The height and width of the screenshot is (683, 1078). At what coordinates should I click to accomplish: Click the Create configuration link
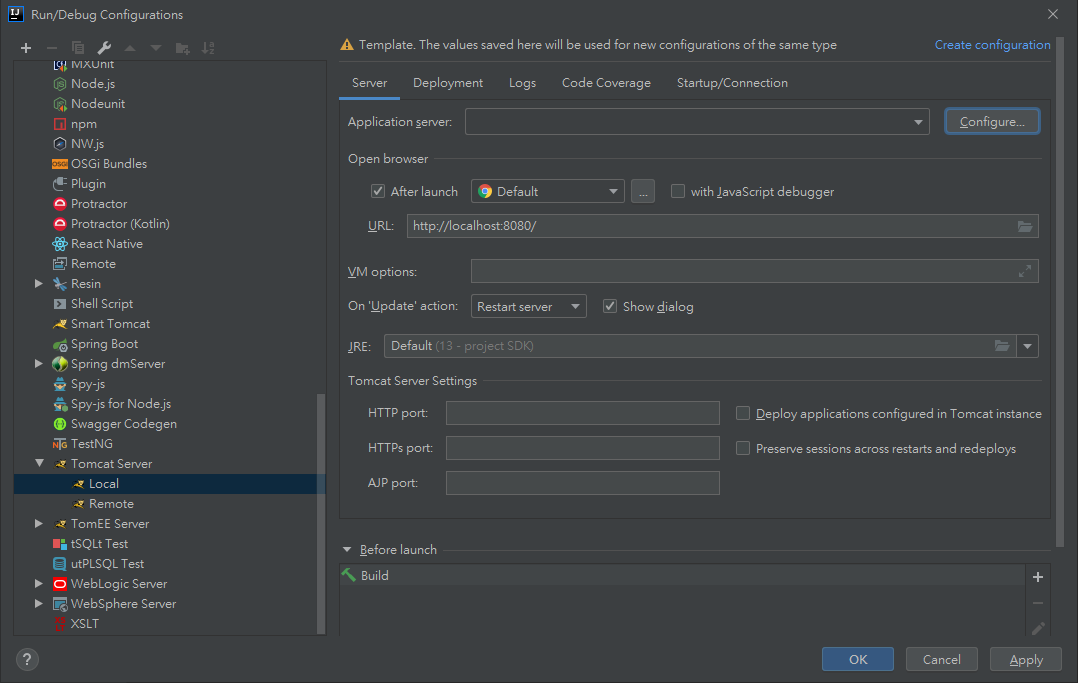(992, 45)
